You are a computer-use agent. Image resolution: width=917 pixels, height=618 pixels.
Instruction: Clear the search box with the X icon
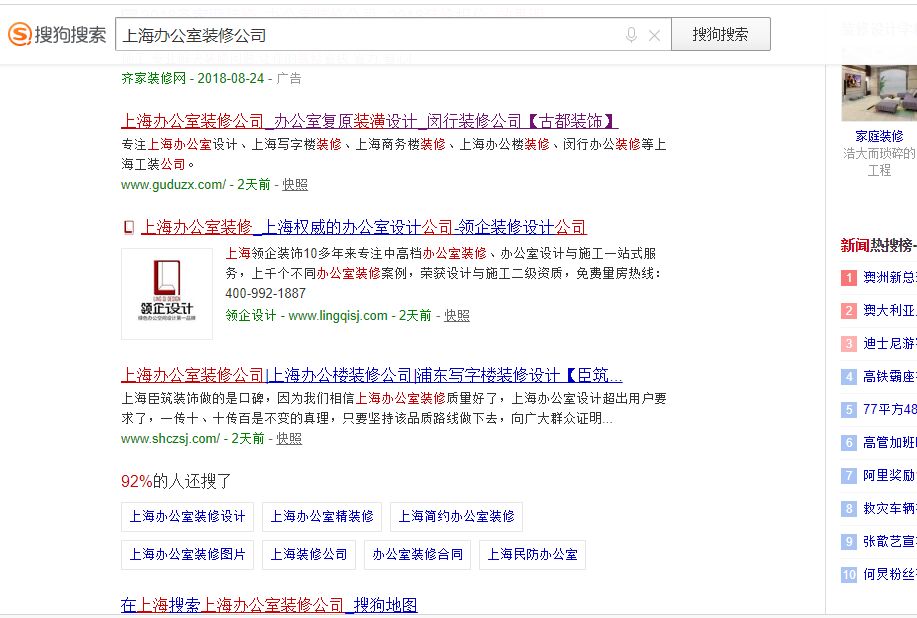(x=654, y=36)
